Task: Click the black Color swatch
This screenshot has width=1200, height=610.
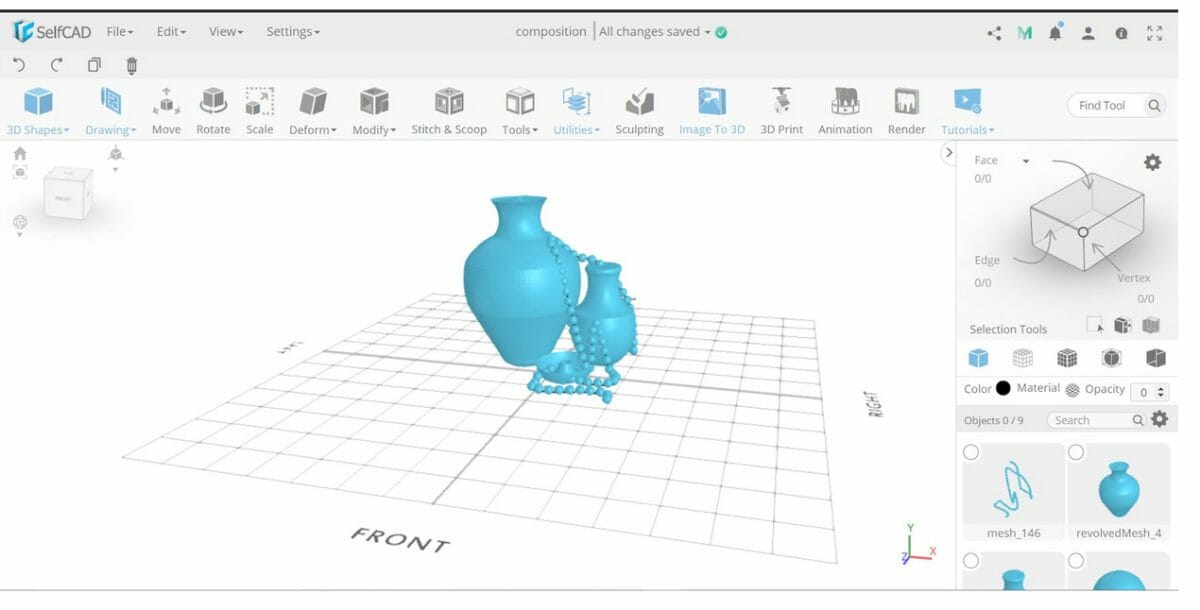Action: 1003,389
